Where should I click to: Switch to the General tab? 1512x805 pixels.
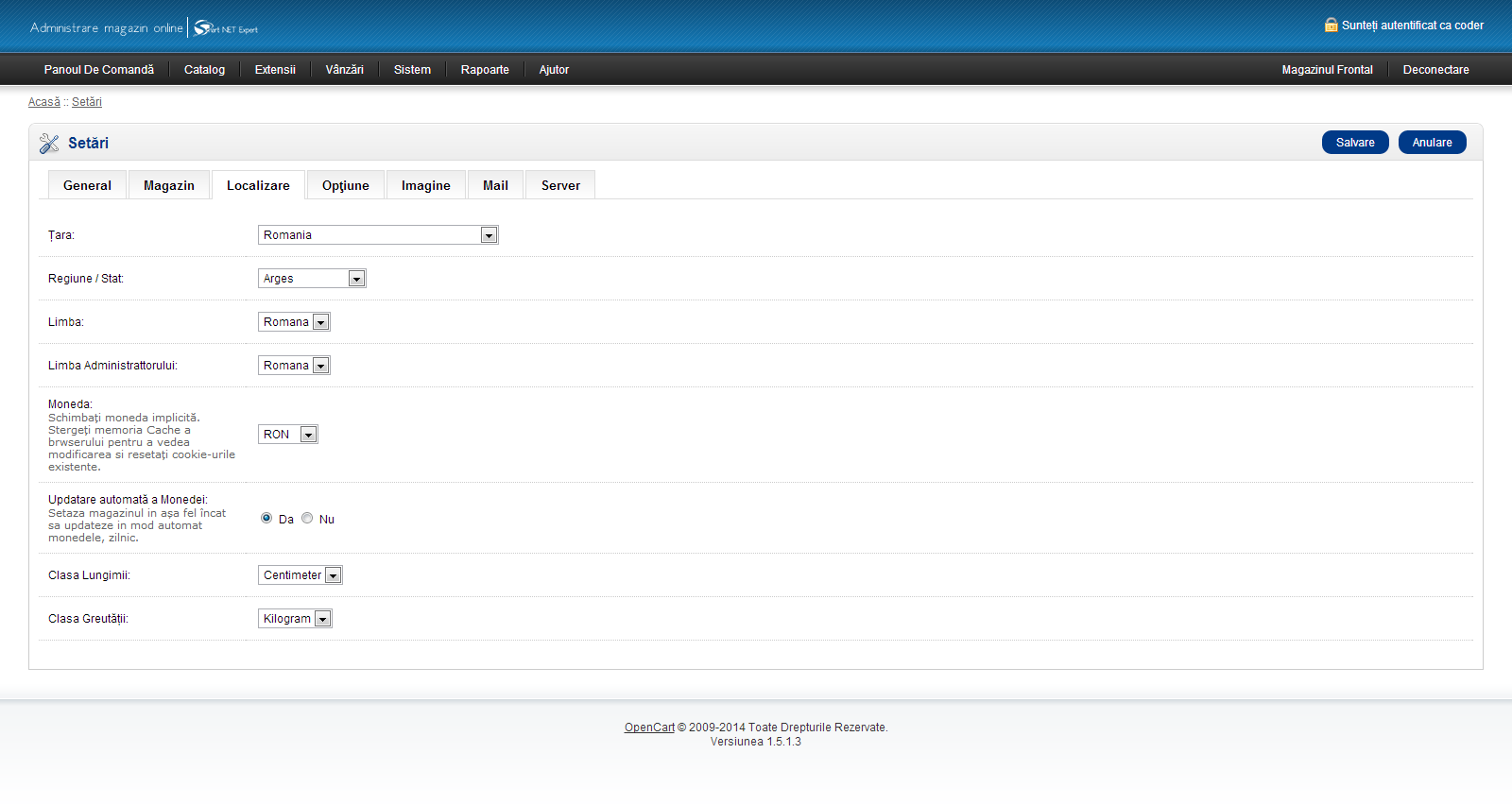[x=87, y=186]
